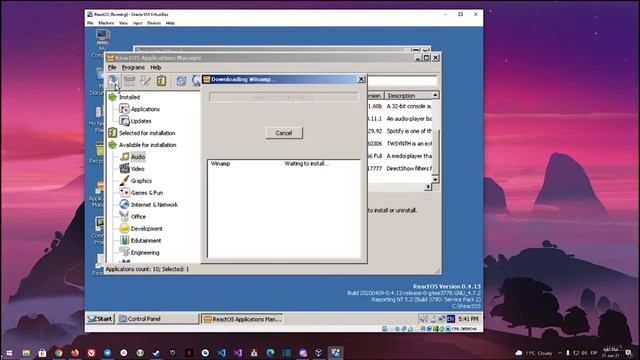640x360 pixels.
Task: Open VirtualBox Input menu
Action: (x=138, y=23)
